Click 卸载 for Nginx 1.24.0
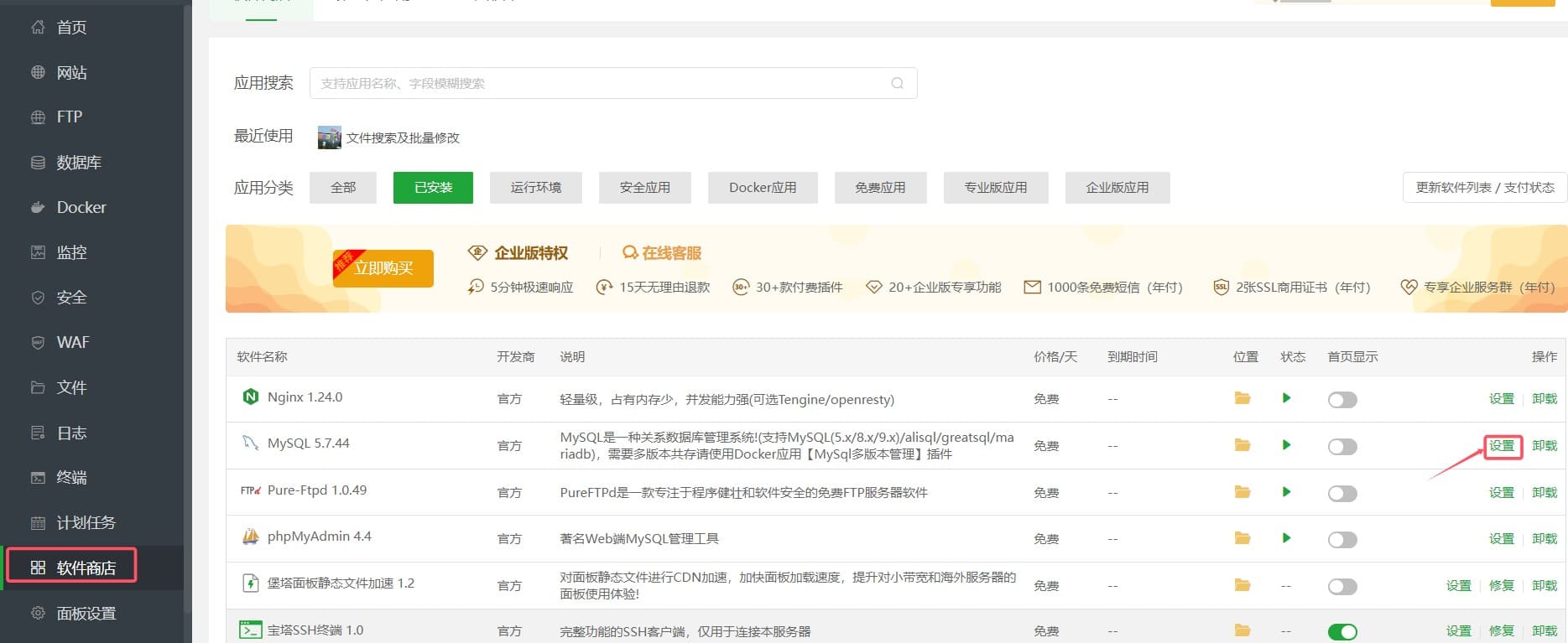 click(1545, 399)
